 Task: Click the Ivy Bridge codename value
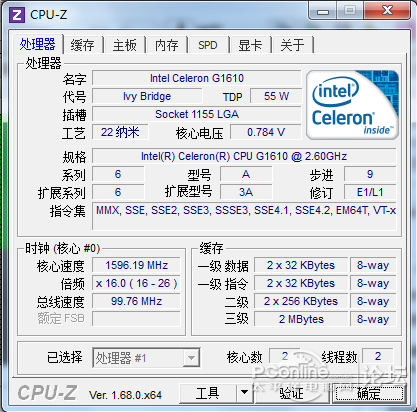pyautogui.click(x=147, y=96)
